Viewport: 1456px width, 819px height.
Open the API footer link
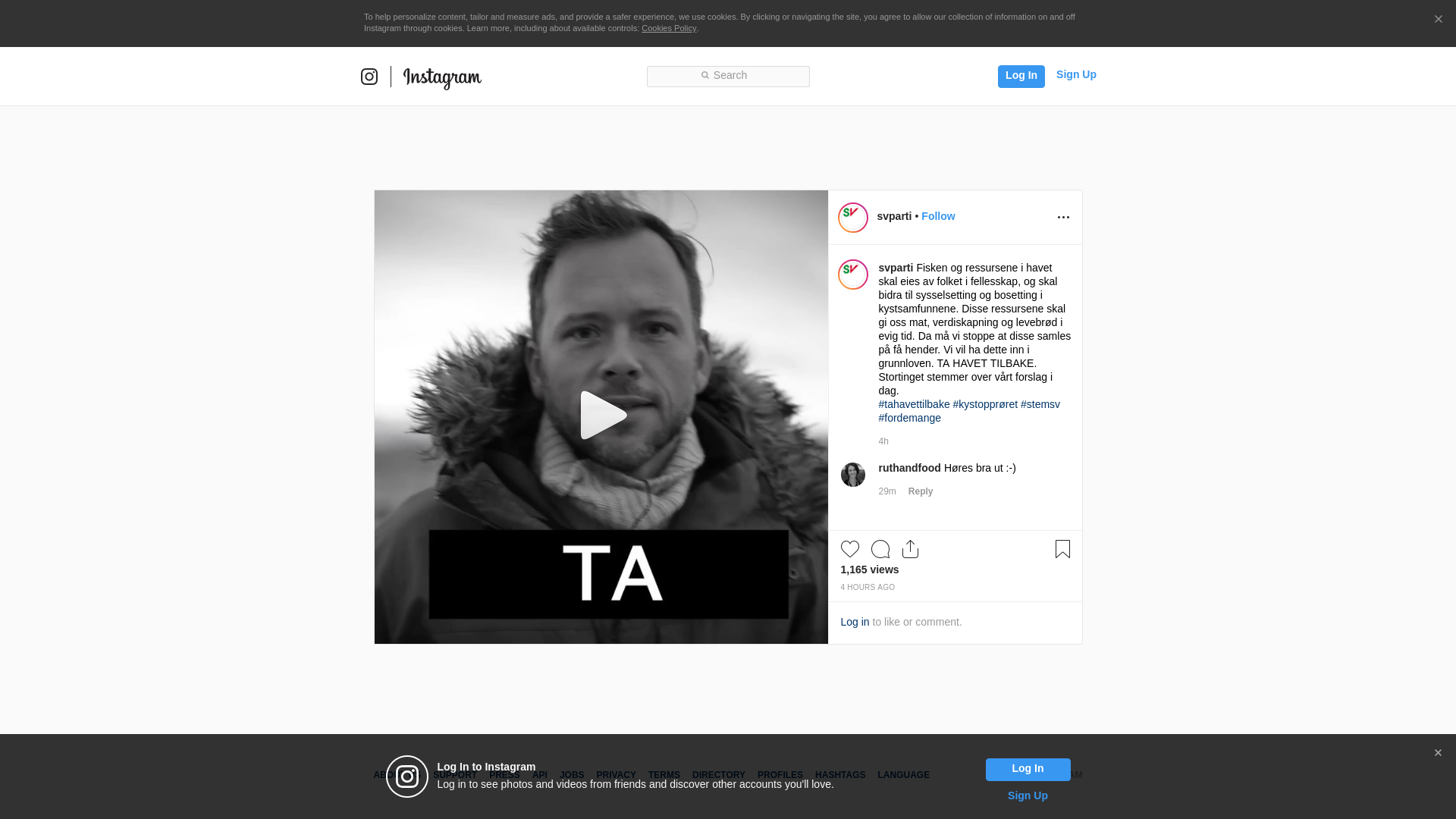[x=540, y=775]
